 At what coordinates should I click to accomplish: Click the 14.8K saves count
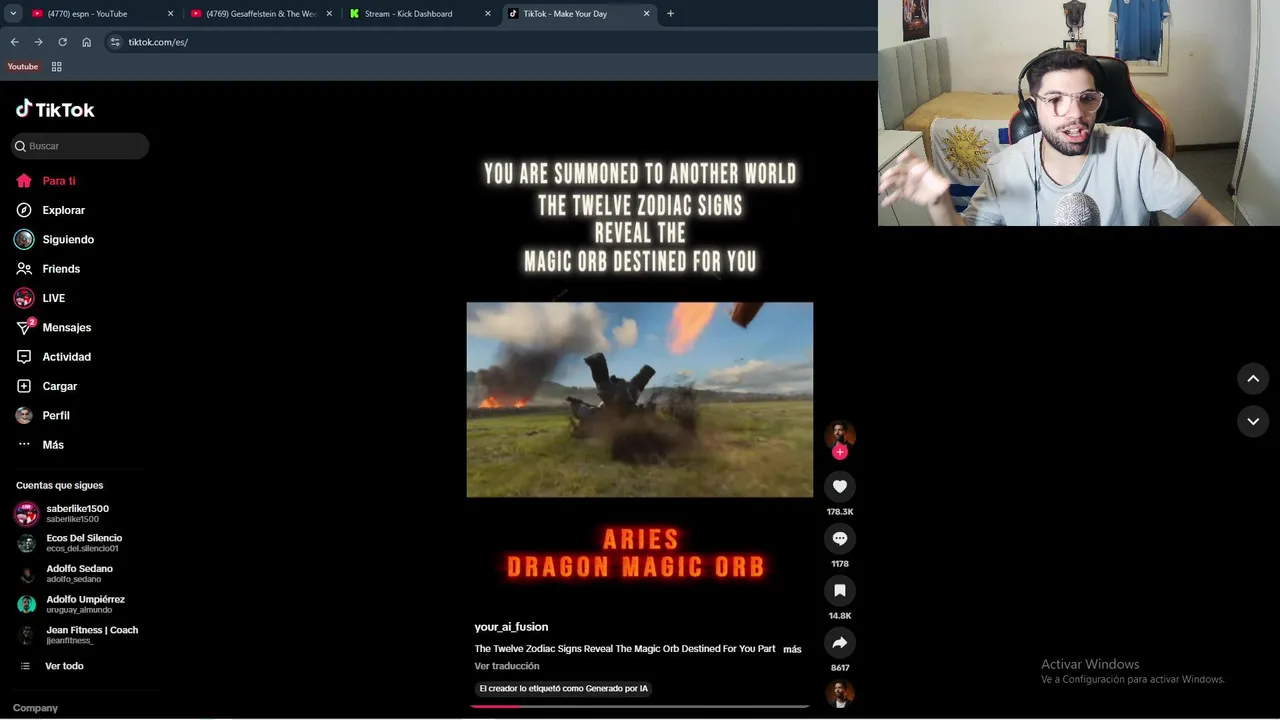coord(840,616)
